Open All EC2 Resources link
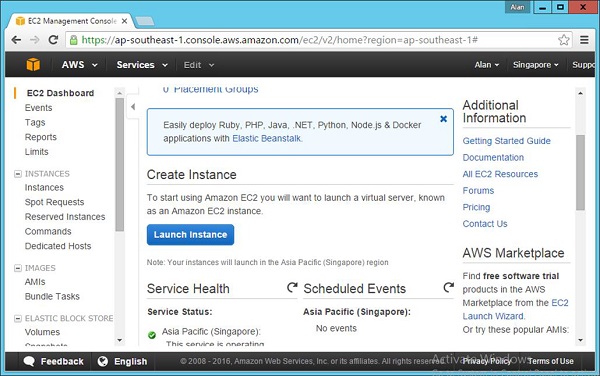This screenshot has width=600, height=376. click(x=500, y=174)
